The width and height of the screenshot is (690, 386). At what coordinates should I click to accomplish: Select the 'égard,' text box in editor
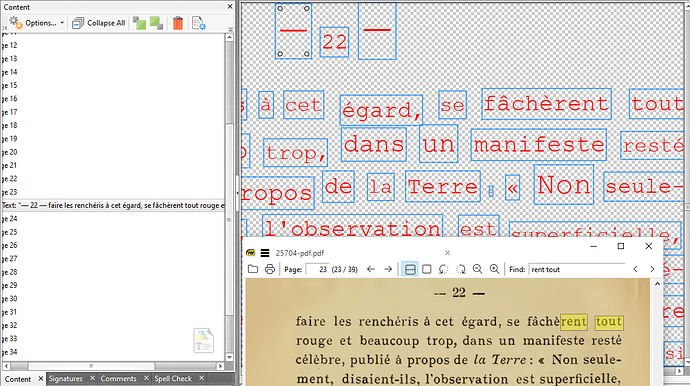(x=382, y=110)
